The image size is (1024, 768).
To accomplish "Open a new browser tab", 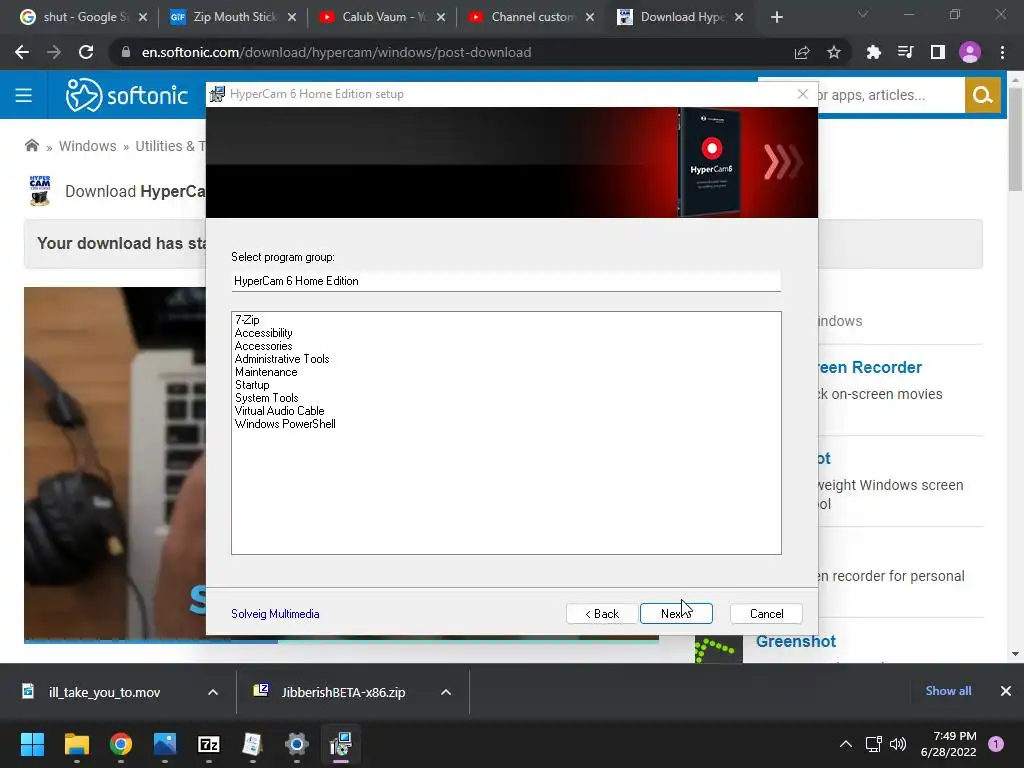I will point(776,17).
